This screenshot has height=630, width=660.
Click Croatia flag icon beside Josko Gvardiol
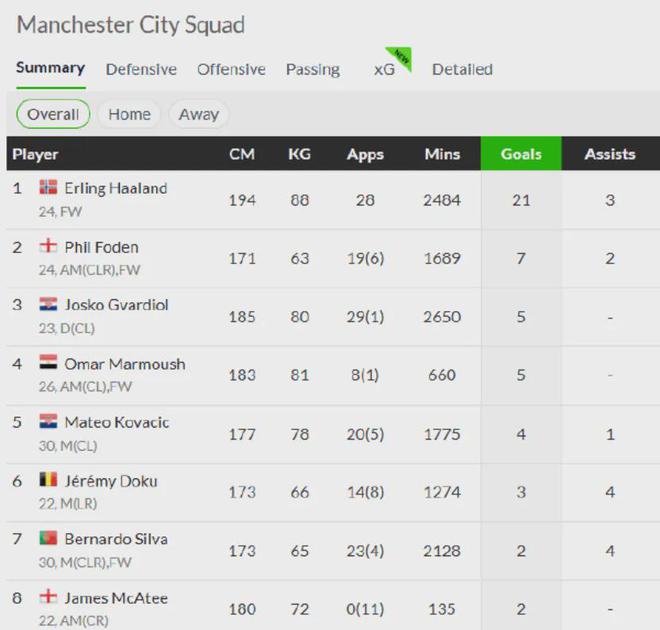[x=48, y=305]
